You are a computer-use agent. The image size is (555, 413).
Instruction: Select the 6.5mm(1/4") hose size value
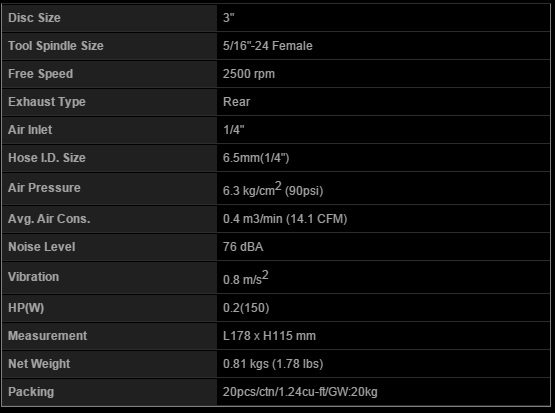point(256,158)
